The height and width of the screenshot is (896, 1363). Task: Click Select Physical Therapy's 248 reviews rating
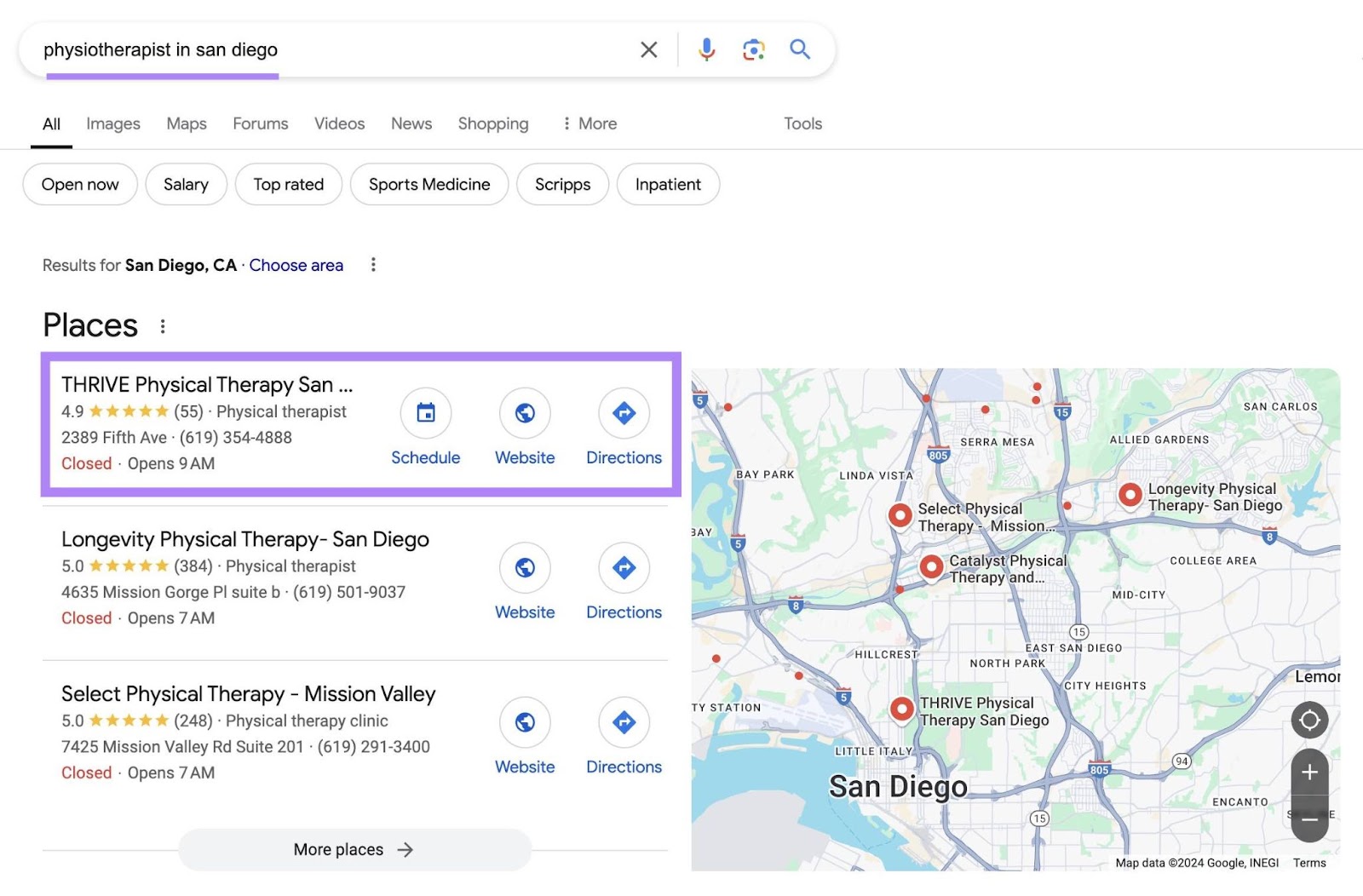point(136,721)
